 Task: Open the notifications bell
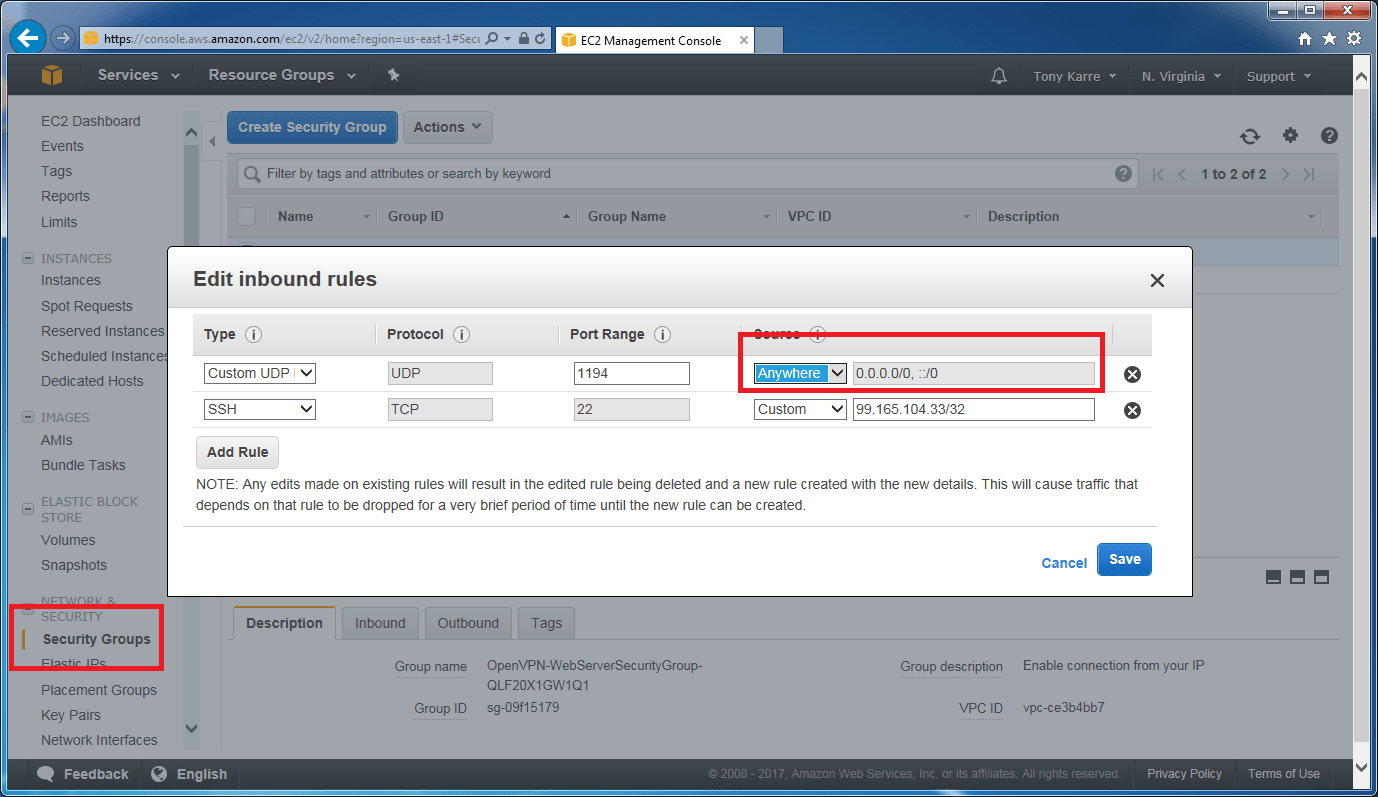point(998,74)
